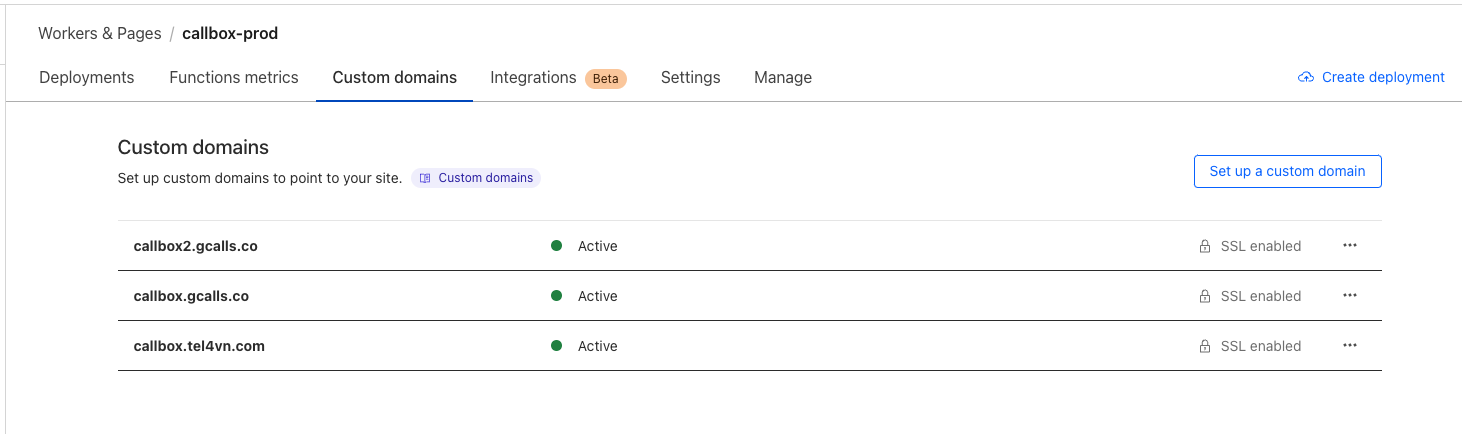Click Set up a custom domain button

click(1287, 171)
